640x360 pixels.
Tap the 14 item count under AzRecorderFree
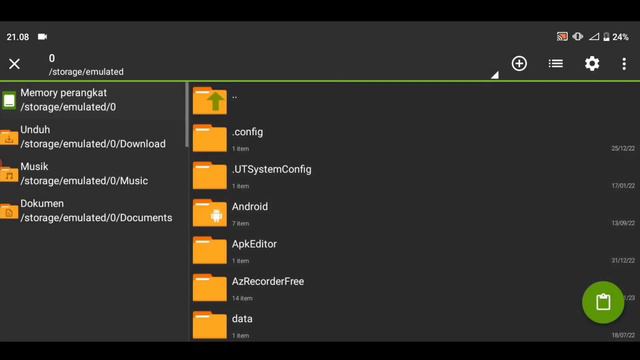[x=242, y=298]
